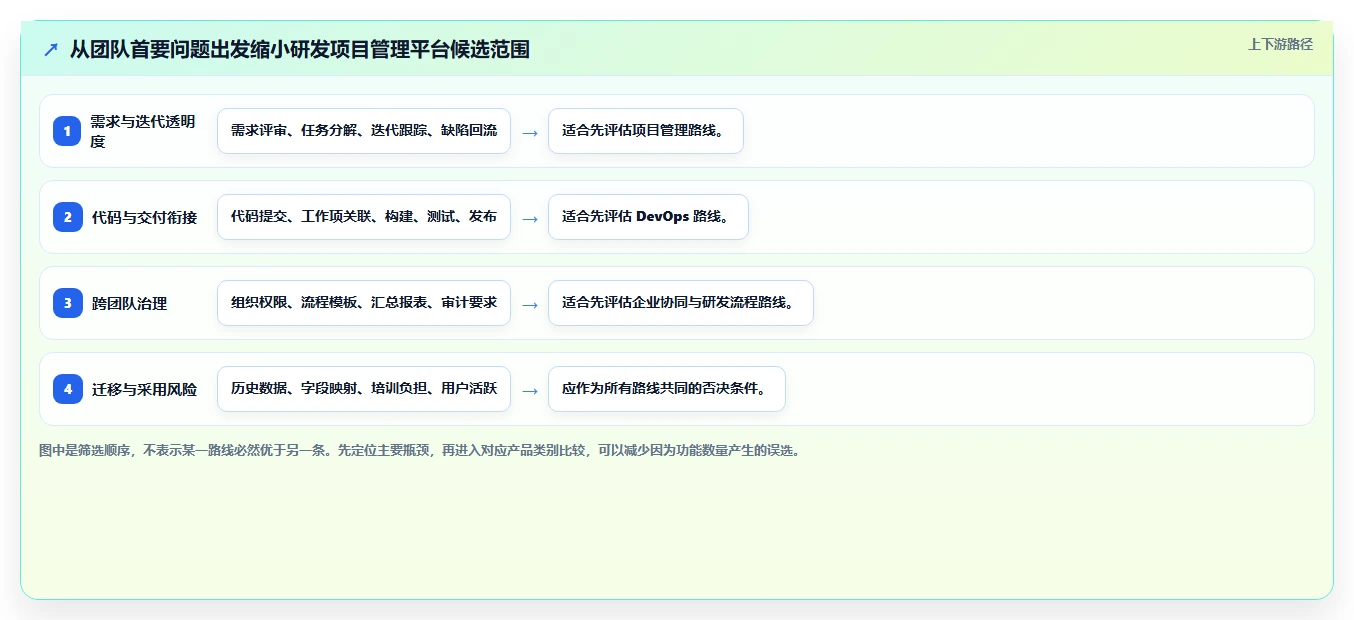
Task: Click the 上下游路径 label
Action: [x=1280, y=44]
